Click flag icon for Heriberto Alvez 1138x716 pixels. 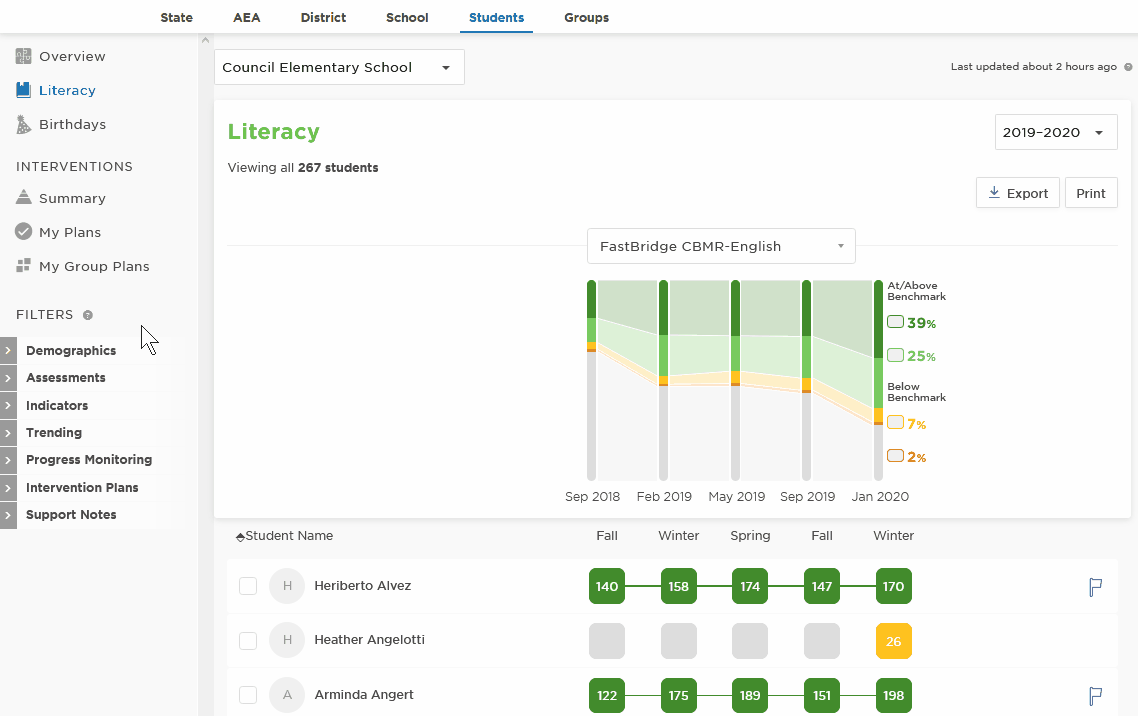tap(1095, 587)
